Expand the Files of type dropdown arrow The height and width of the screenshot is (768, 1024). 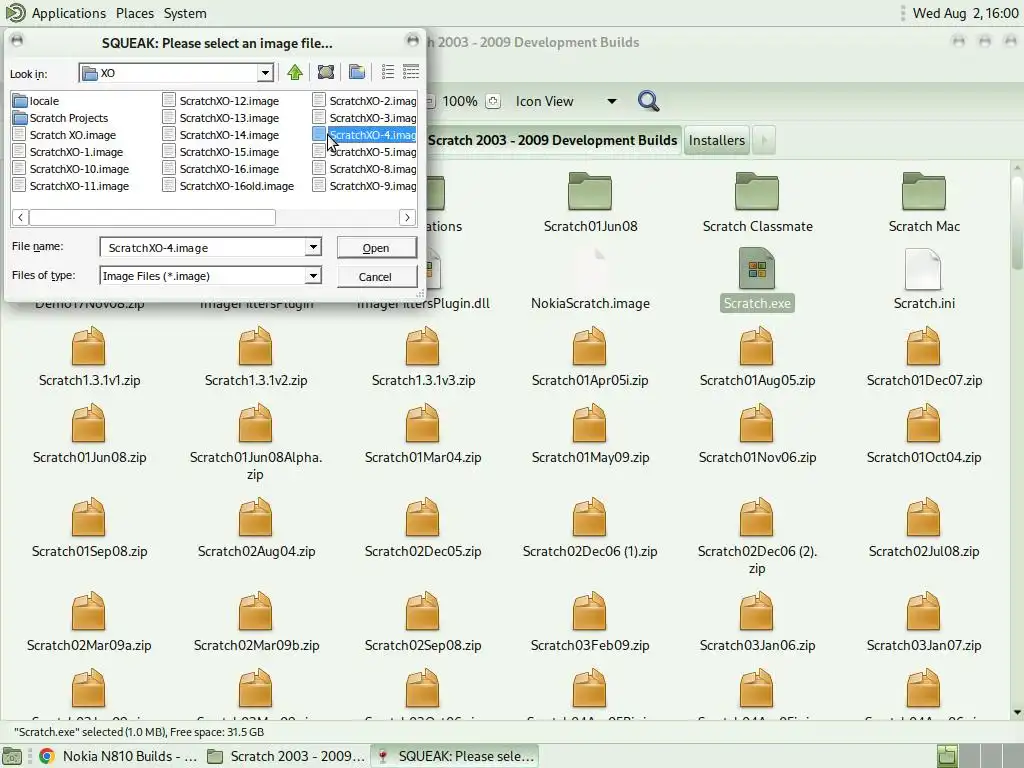pyautogui.click(x=313, y=276)
